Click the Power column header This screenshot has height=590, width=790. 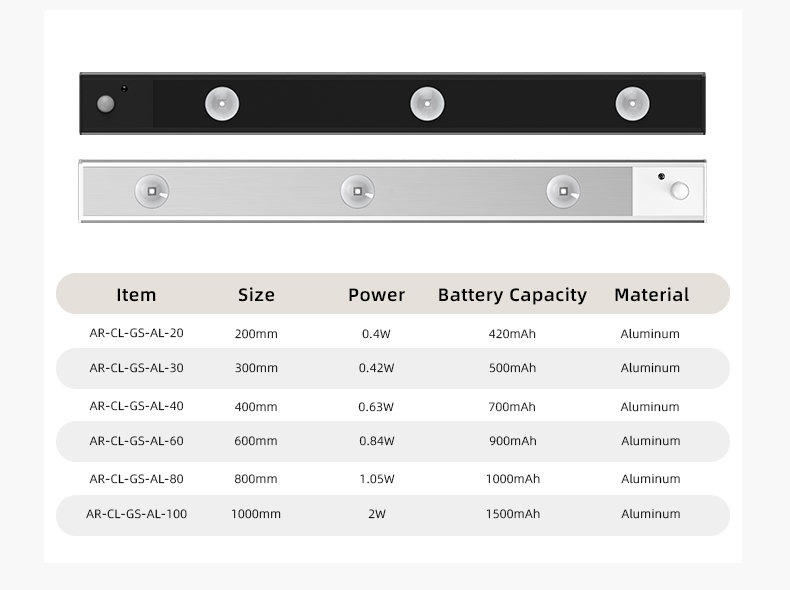tap(376, 295)
